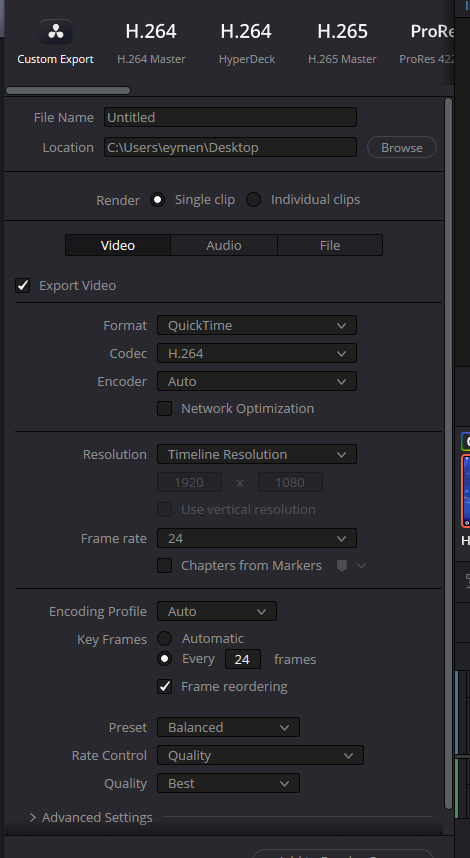
Task: Switch to the Audio tab
Action: point(224,245)
